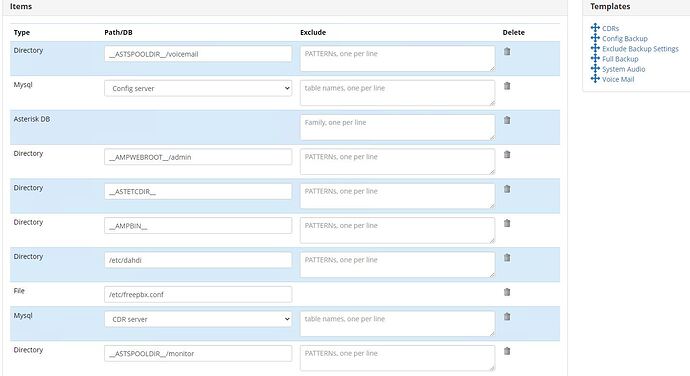The image size is (690, 376).
Task: Delete the Asterisk DB row
Action: click(507, 120)
